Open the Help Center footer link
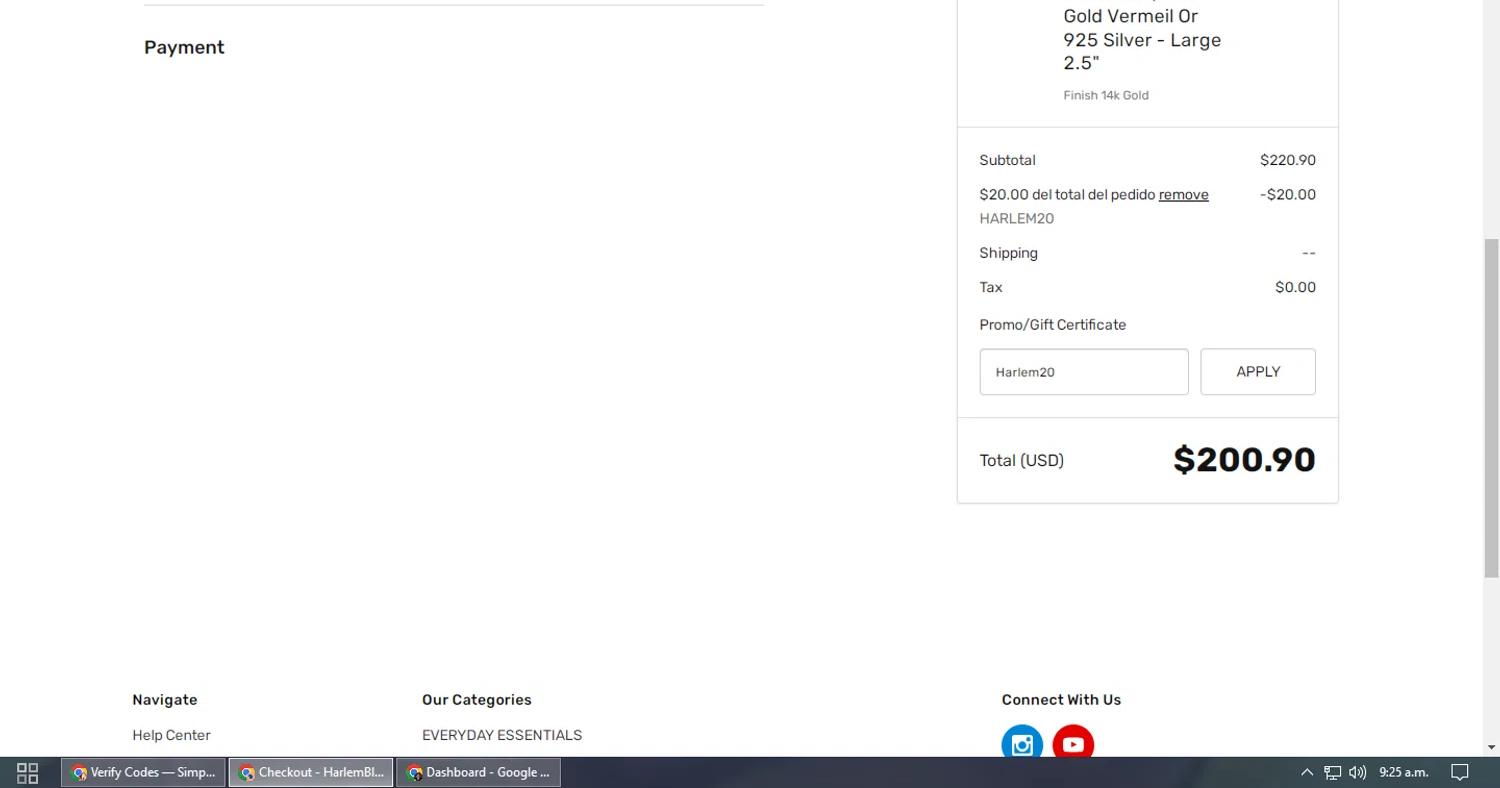This screenshot has width=1500, height=788. (x=171, y=735)
